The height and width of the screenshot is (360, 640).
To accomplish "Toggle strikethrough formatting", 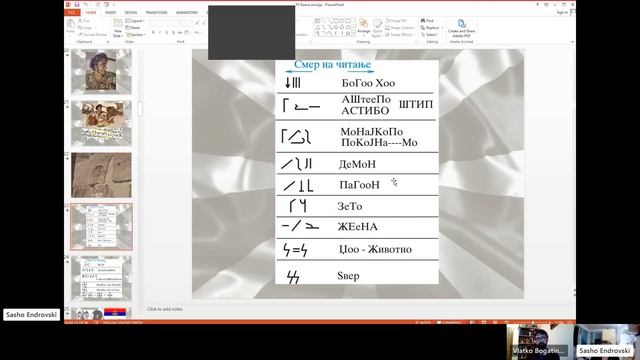I will pos(180,33).
